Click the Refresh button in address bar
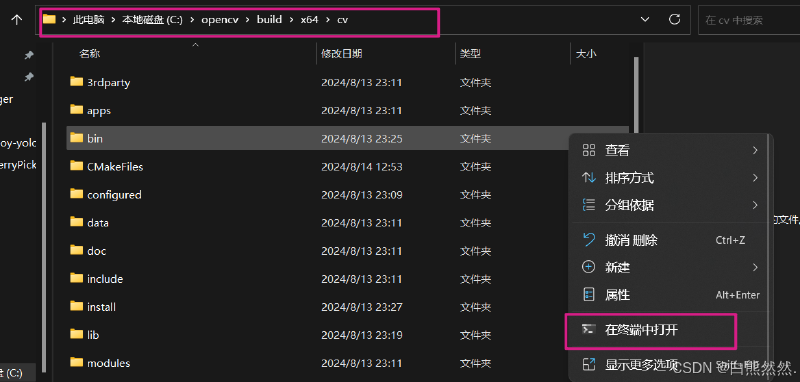This screenshot has height=382, width=800. tap(674, 20)
